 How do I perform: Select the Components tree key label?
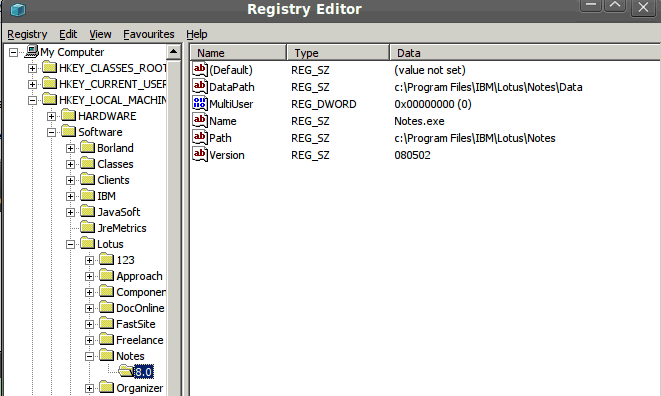click(x=141, y=292)
